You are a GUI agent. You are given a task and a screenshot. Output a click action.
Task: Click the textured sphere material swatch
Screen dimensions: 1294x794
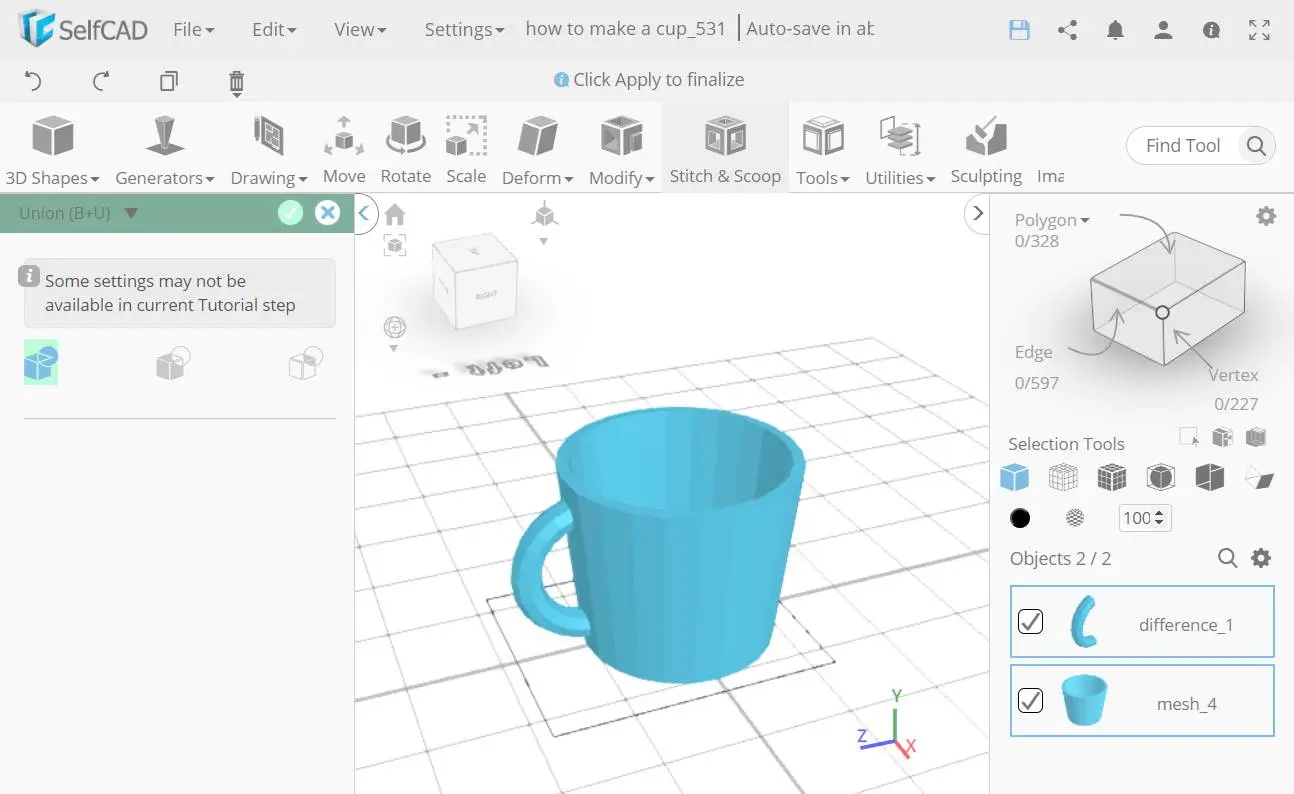tap(1075, 518)
